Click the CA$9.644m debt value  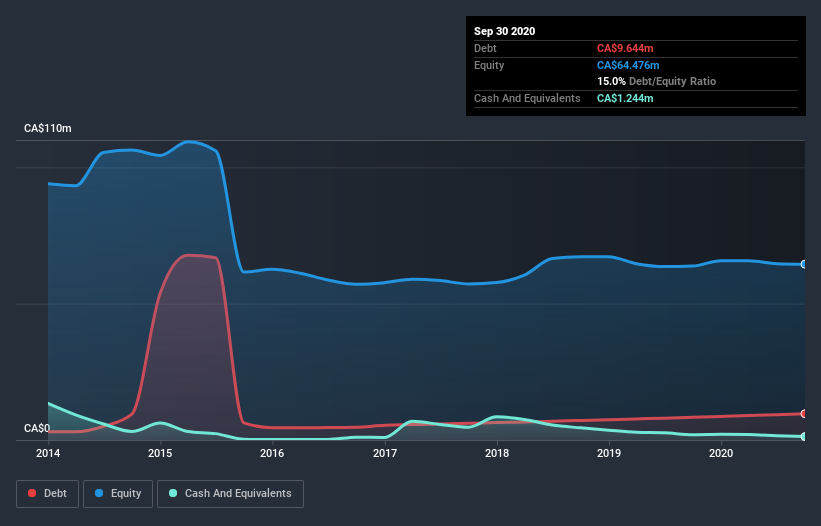pos(625,48)
